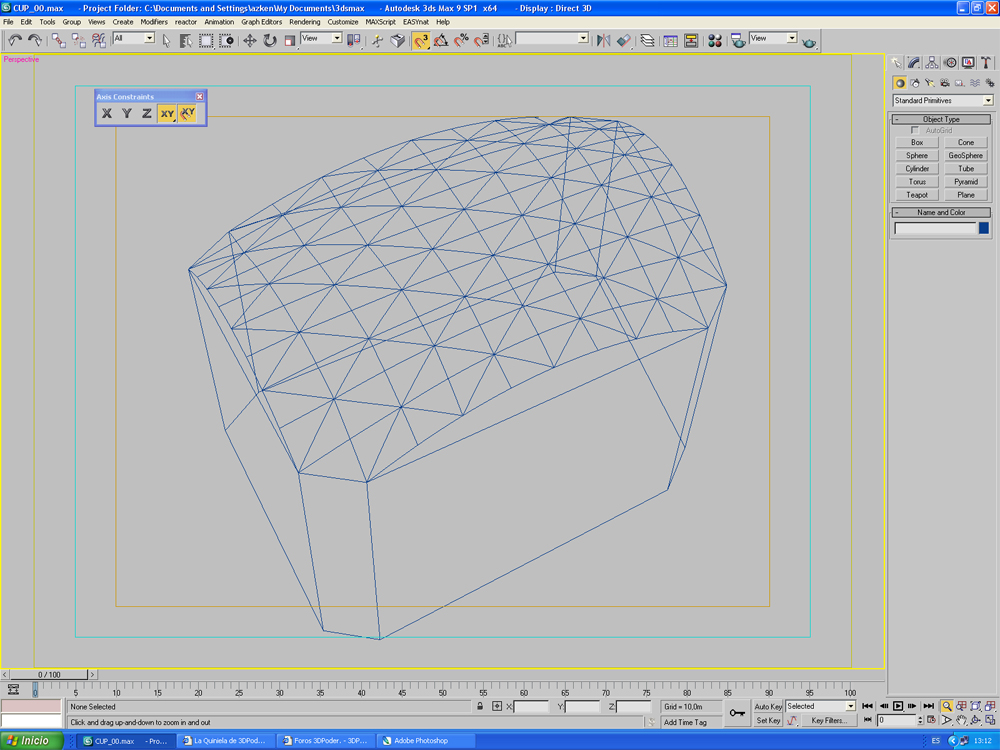This screenshot has width=1000, height=750.
Task: Select the Unlink Selection tool
Action: (78, 40)
